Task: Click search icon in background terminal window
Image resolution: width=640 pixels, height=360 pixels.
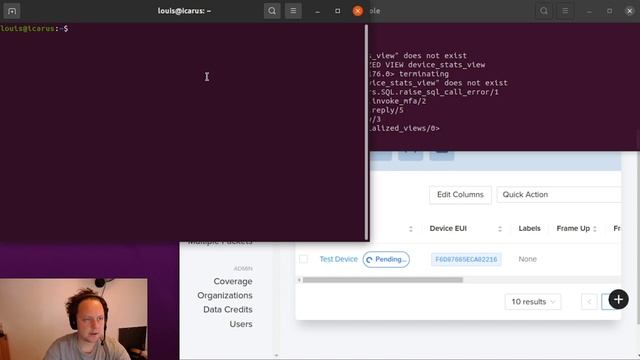Action: (544, 11)
